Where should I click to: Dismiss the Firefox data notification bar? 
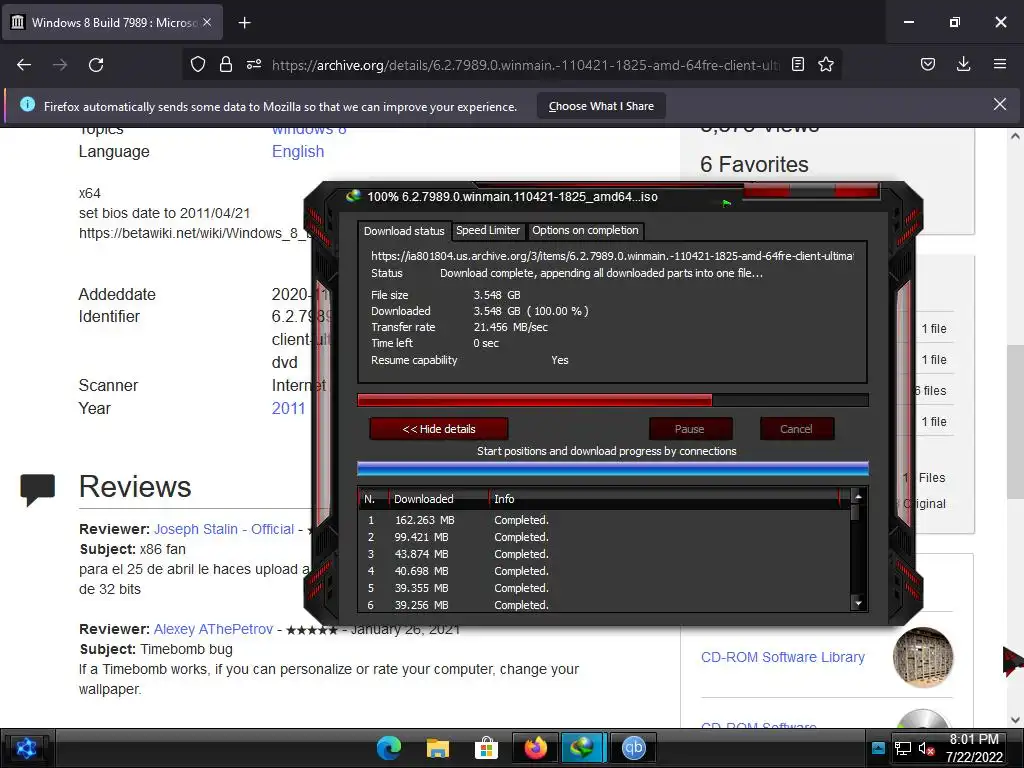coord(999,104)
